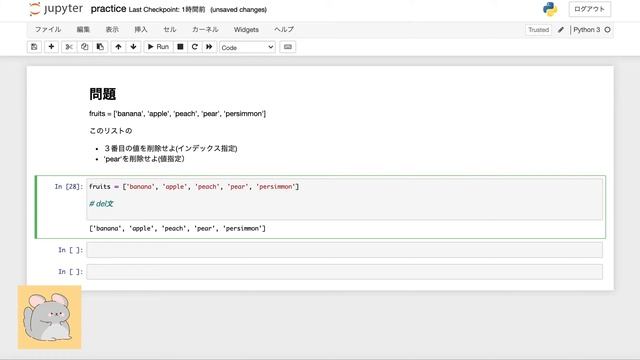Open the 表示 menu
This screenshot has width=640, height=360.
[x=112, y=29]
